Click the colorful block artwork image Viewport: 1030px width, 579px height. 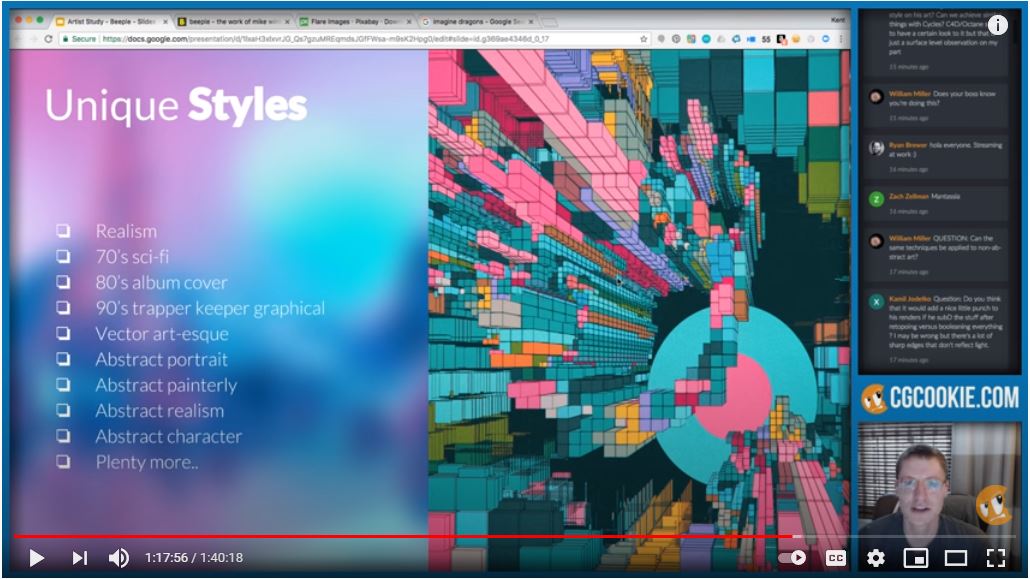(638, 309)
